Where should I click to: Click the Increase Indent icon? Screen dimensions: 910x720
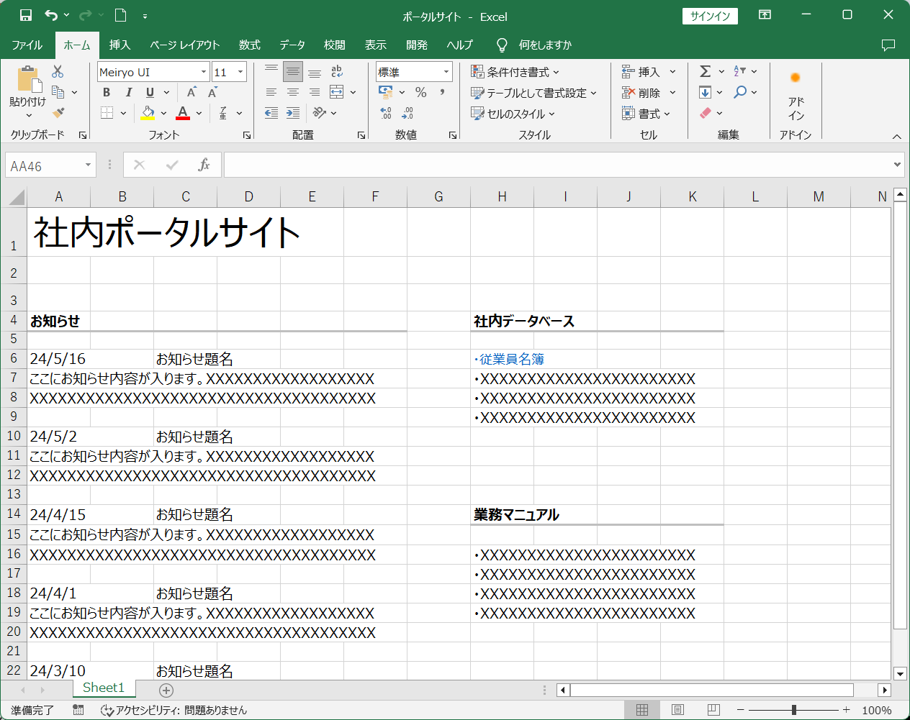pos(292,114)
